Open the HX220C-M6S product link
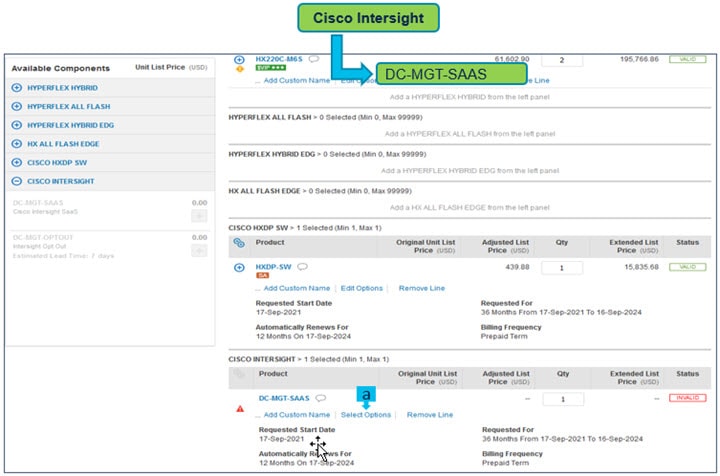Viewport: 720px width, 476px height. [x=279, y=59]
